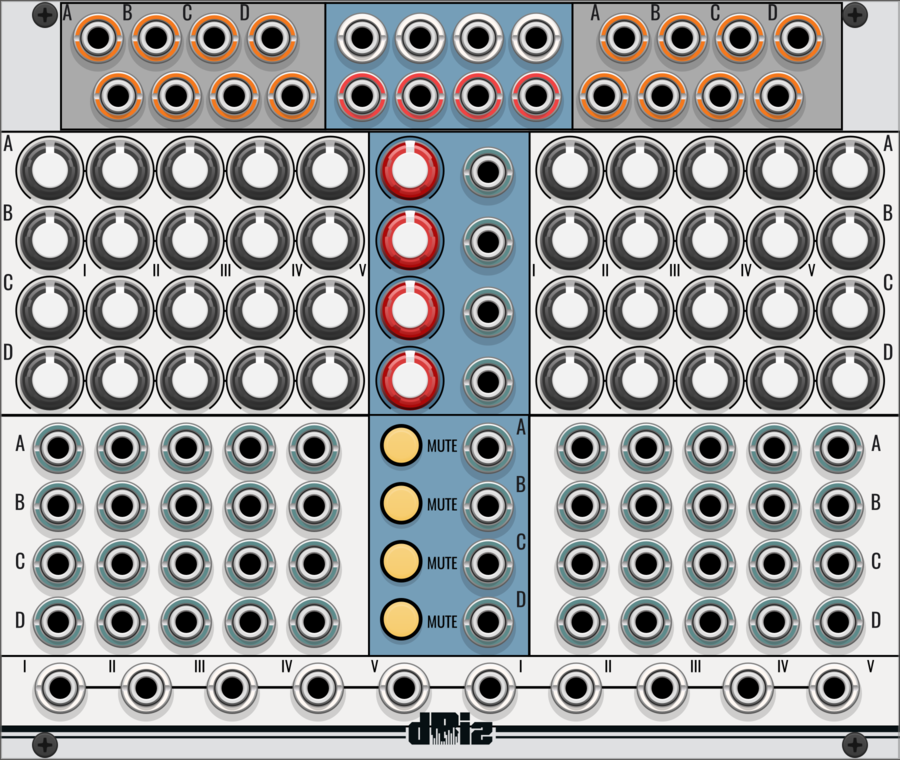The image size is (900, 760).
Task: Click the topmost red knob in center column
Action: tap(409, 170)
